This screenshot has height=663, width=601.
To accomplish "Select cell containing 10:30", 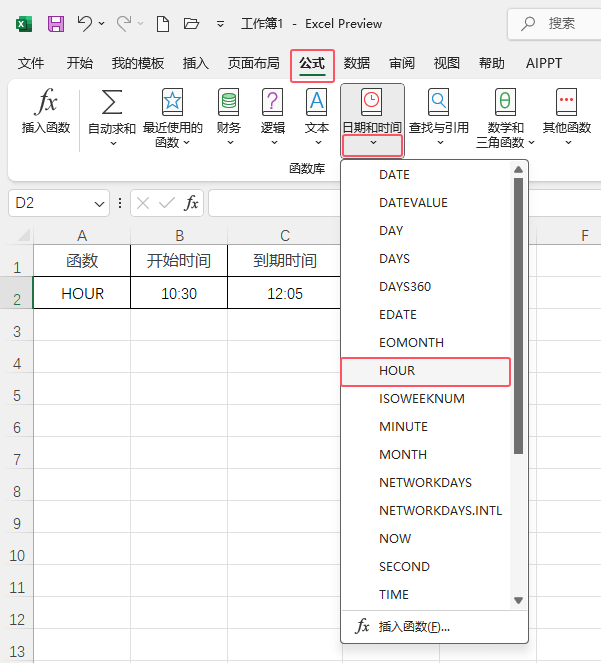I will pyautogui.click(x=179, y=293).
